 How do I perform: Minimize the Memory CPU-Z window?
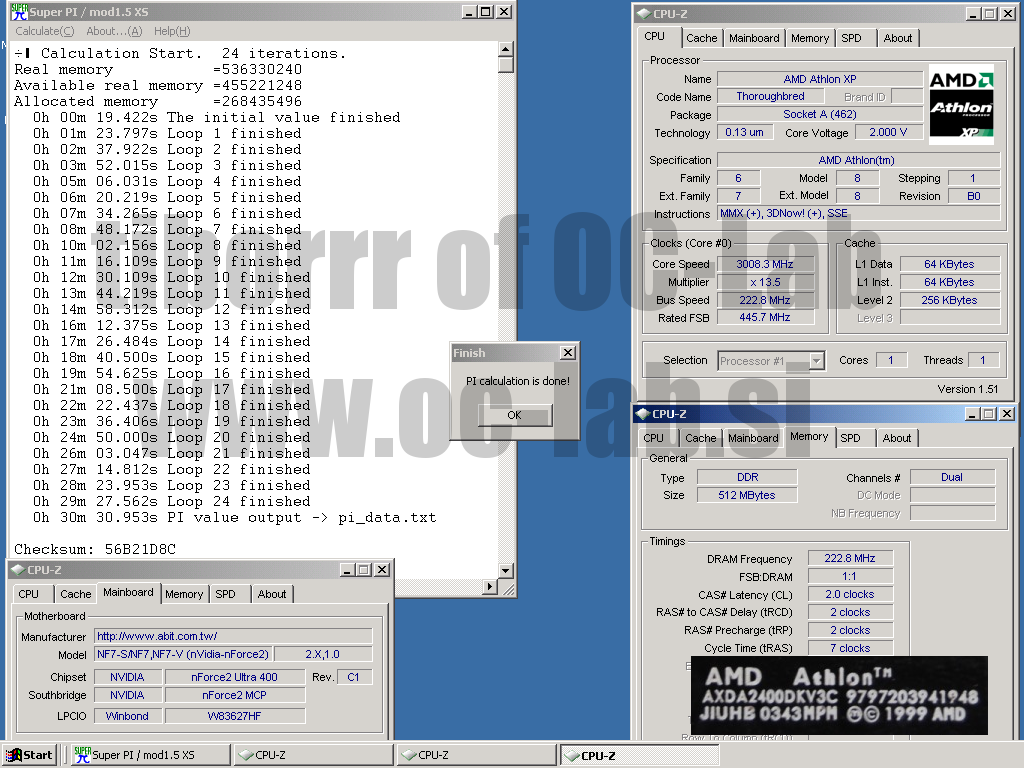[x=972, y=413]
